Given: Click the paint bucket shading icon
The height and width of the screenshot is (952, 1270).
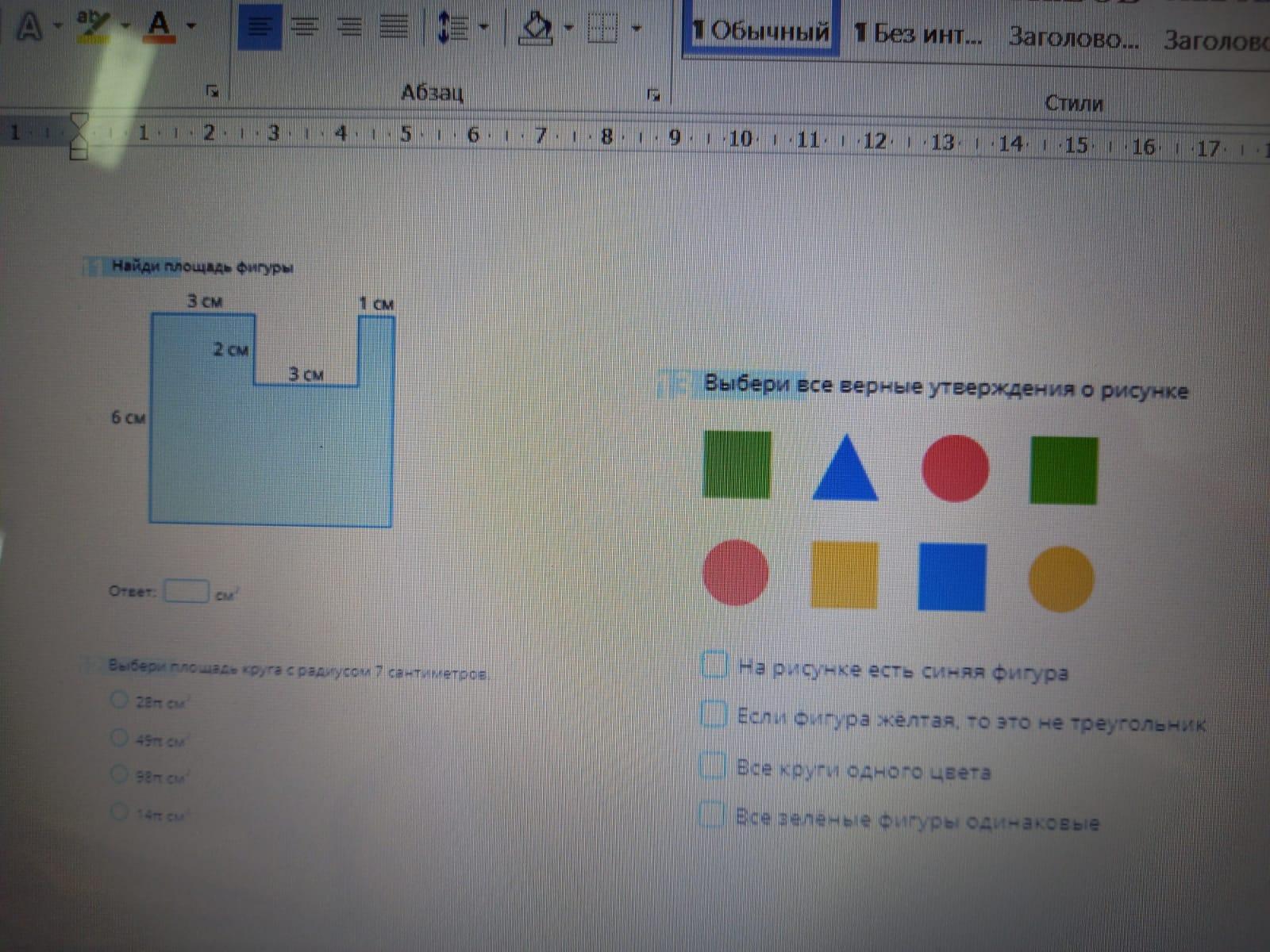Looking at the screenshot, I should pyautogui.click(x=535, y=29).
